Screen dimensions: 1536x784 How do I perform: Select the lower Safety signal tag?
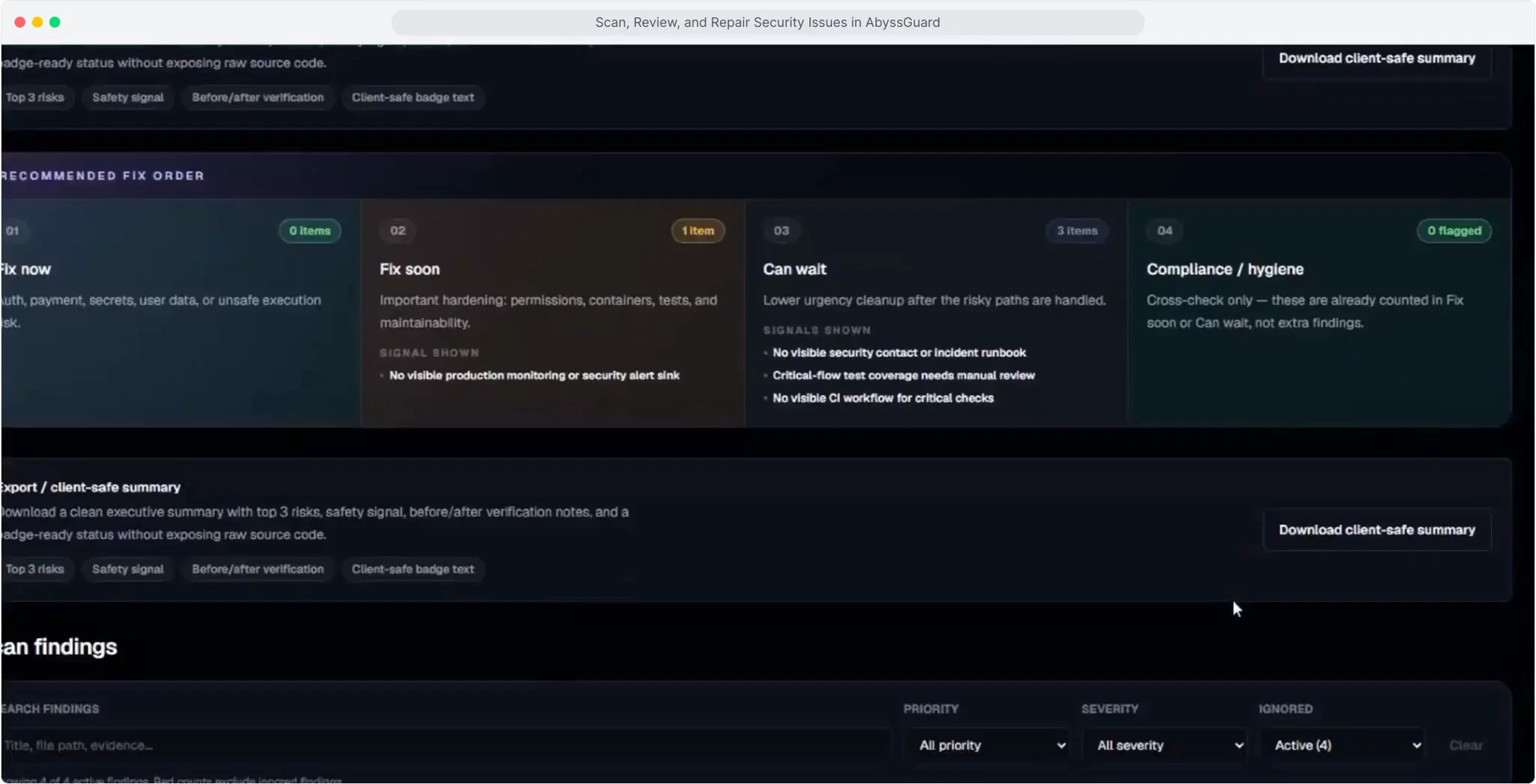click(127, 569)
